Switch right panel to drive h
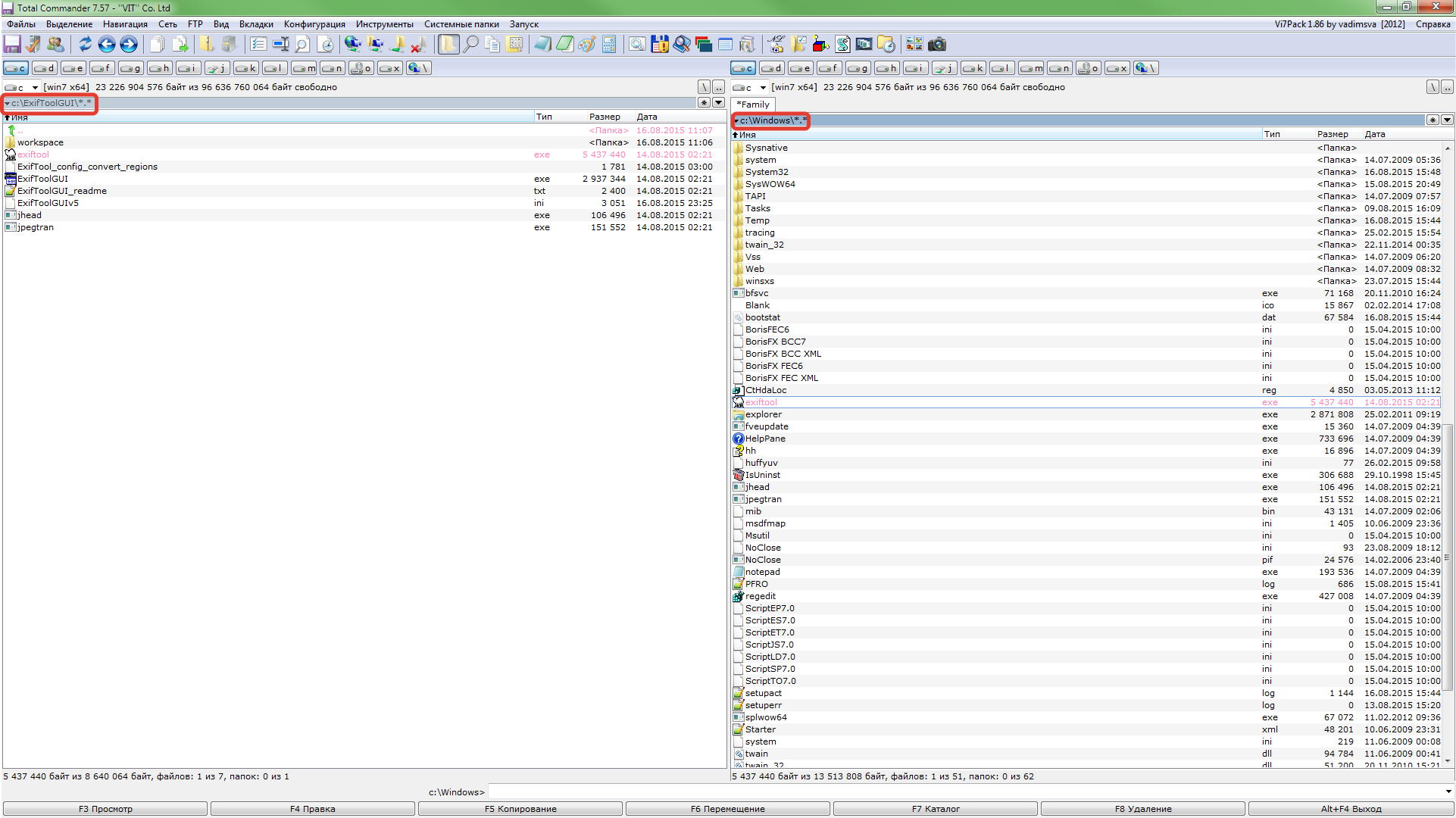The width and height of the screenshot is (1456, 818). tap(887, 68)
